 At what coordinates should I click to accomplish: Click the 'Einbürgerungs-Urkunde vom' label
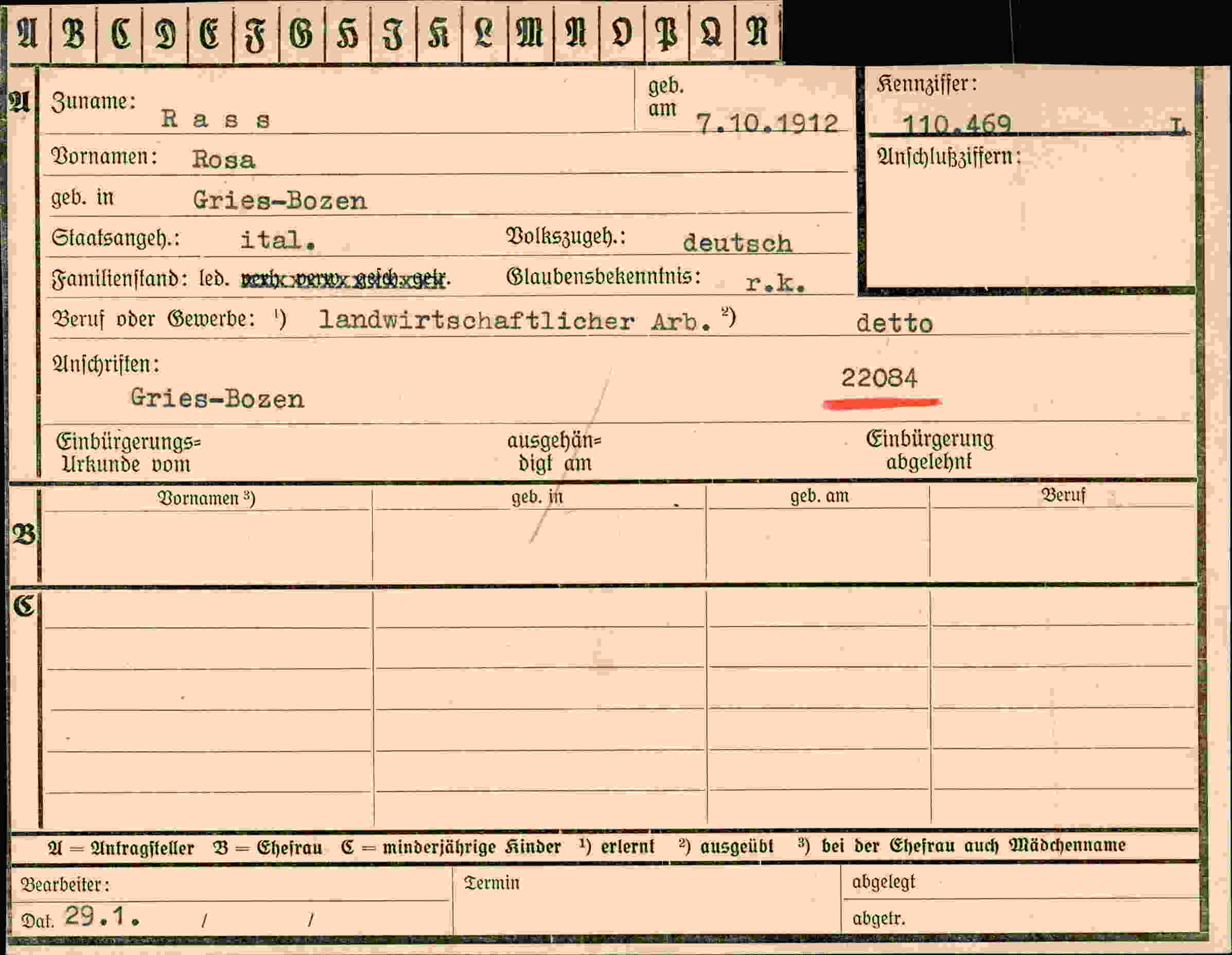(x=129, y=453)
